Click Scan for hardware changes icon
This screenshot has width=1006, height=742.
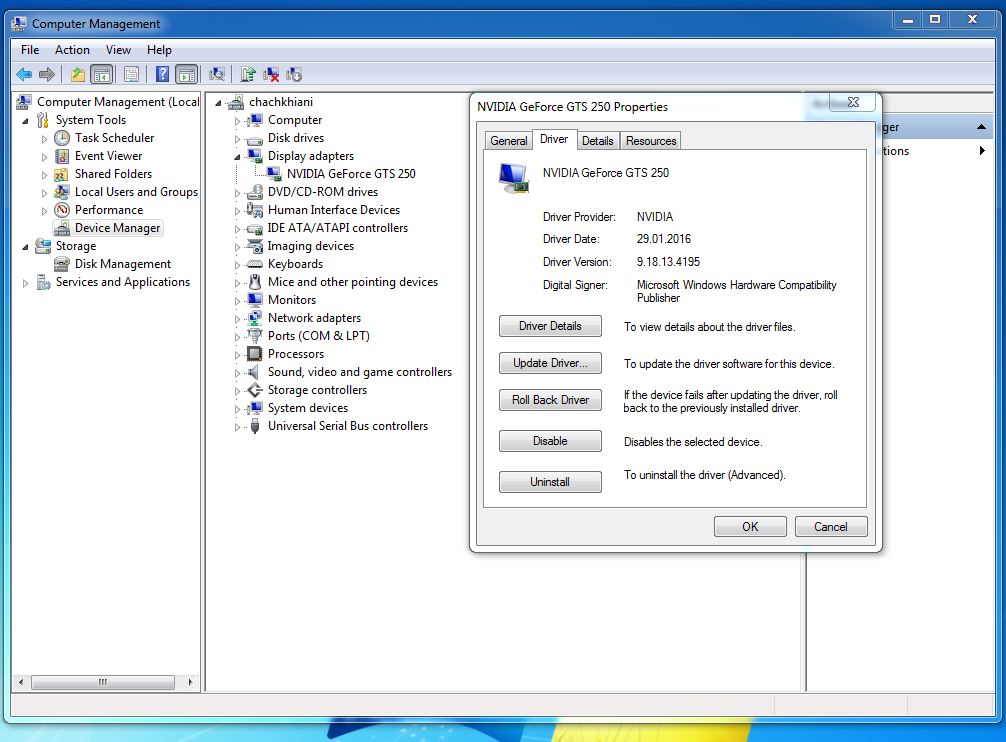pyautogui.click(x=216, y=74)
